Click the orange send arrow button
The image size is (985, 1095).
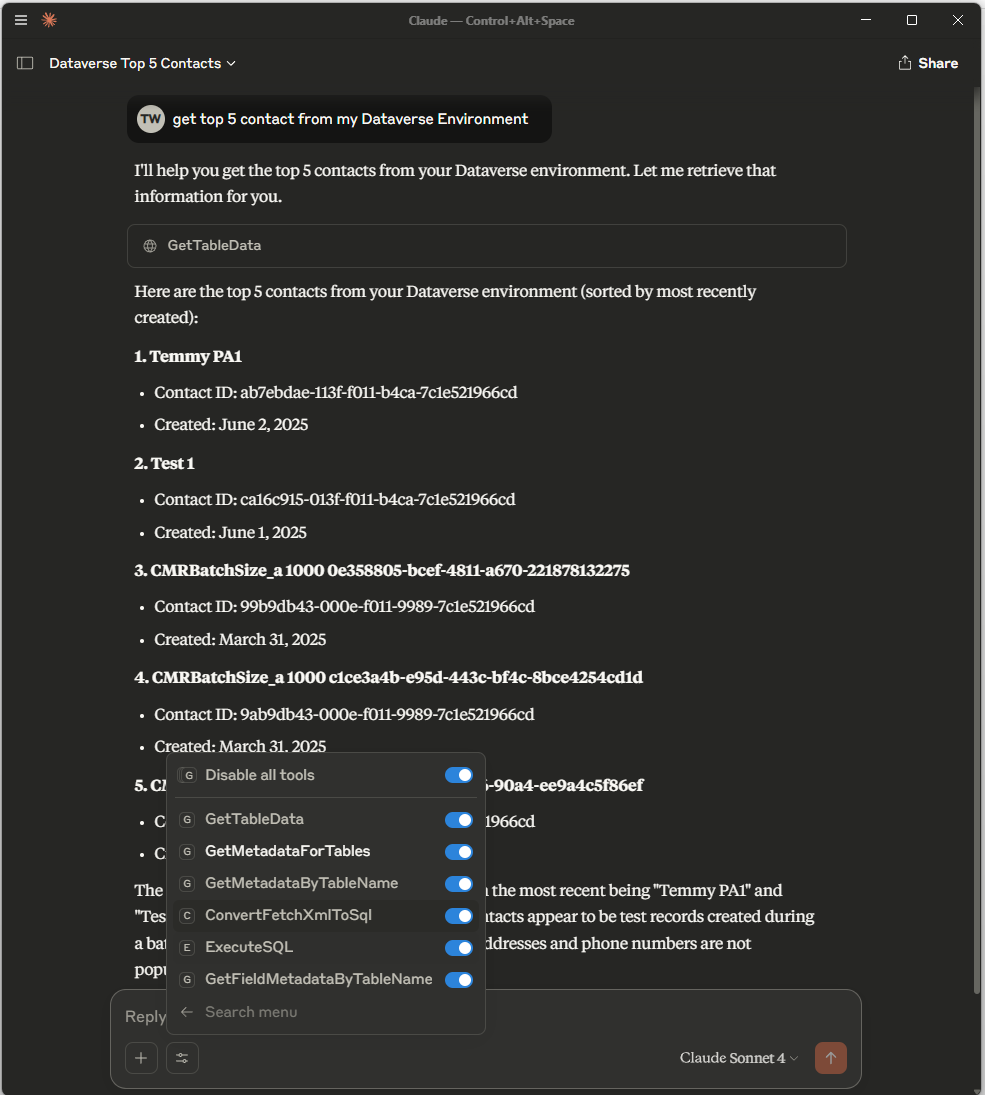(x=831, y=1058)
